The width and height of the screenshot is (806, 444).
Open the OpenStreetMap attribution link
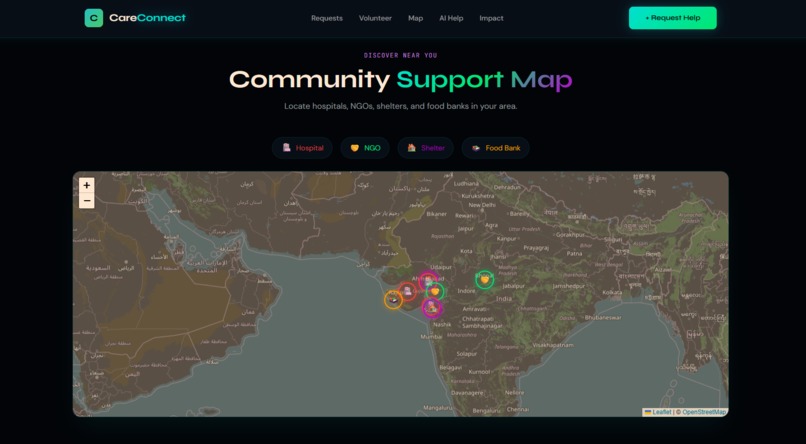tap(704, 412)
